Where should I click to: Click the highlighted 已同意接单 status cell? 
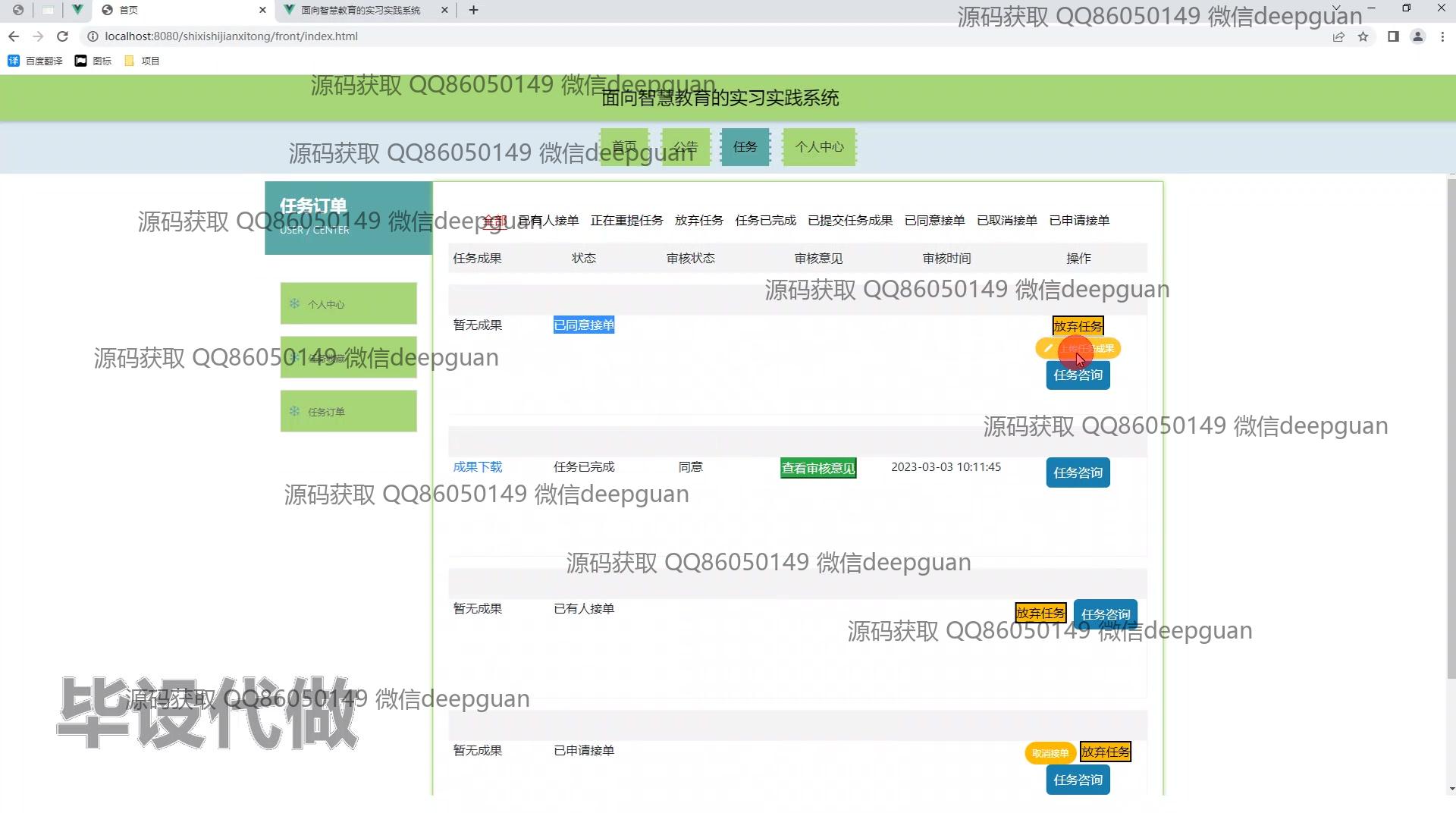584,325
